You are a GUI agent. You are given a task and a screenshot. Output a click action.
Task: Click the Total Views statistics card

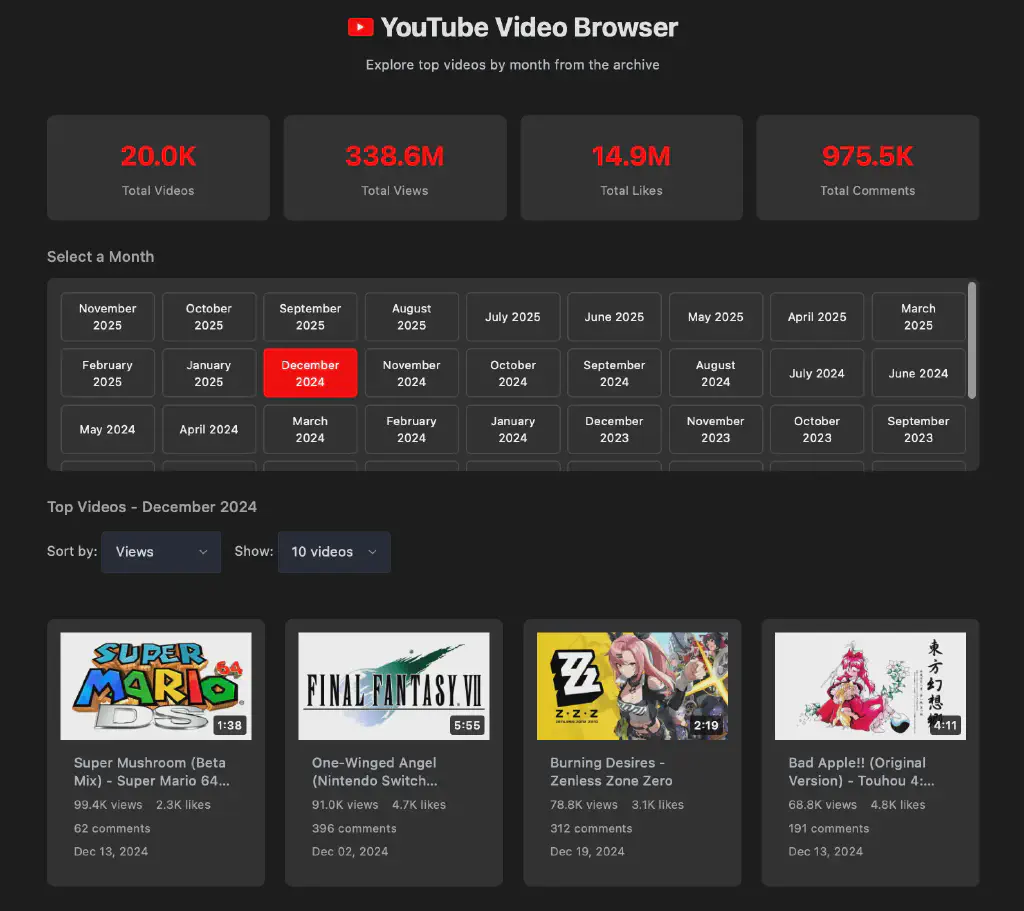(394, 167)
